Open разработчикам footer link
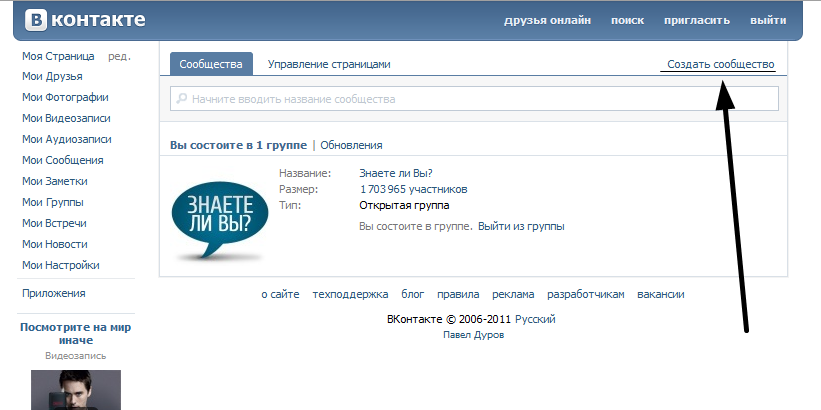The height and width of the screenshot is (410, 821). coord(586,294)
